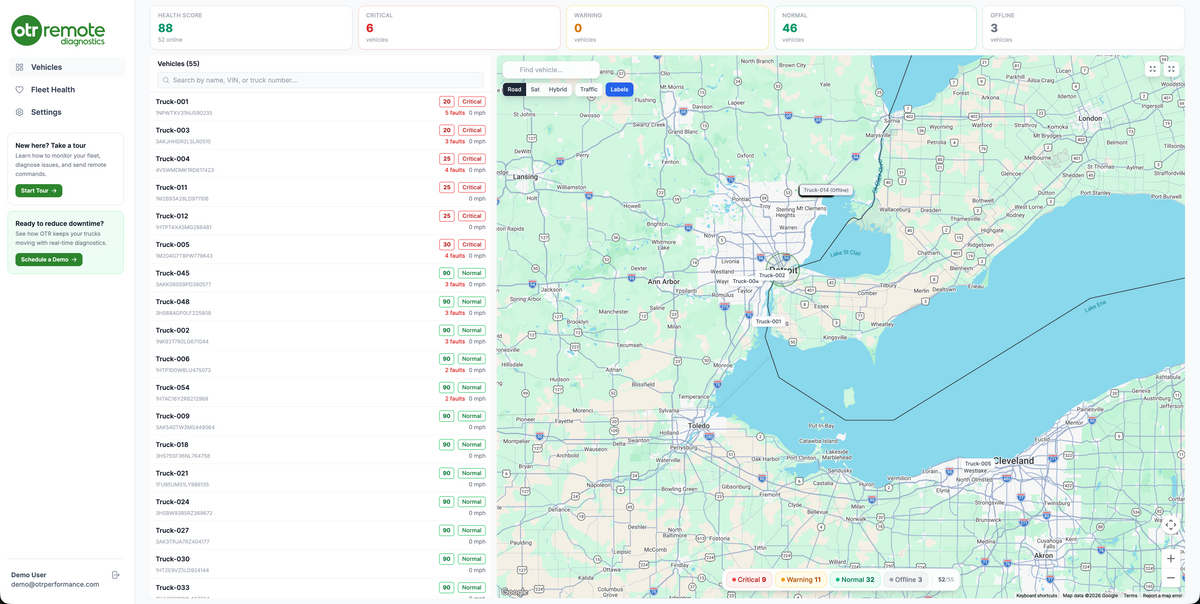This screenshot has height=604, width=1200.
Task: Select the Truck-018 vehicle row
Action: (320, 449)
